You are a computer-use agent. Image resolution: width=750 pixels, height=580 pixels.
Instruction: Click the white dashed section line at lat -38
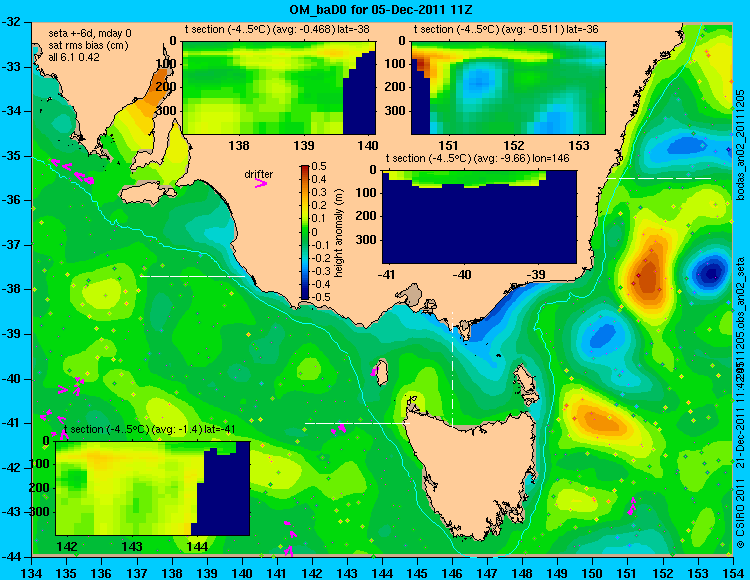click(192, 276)
